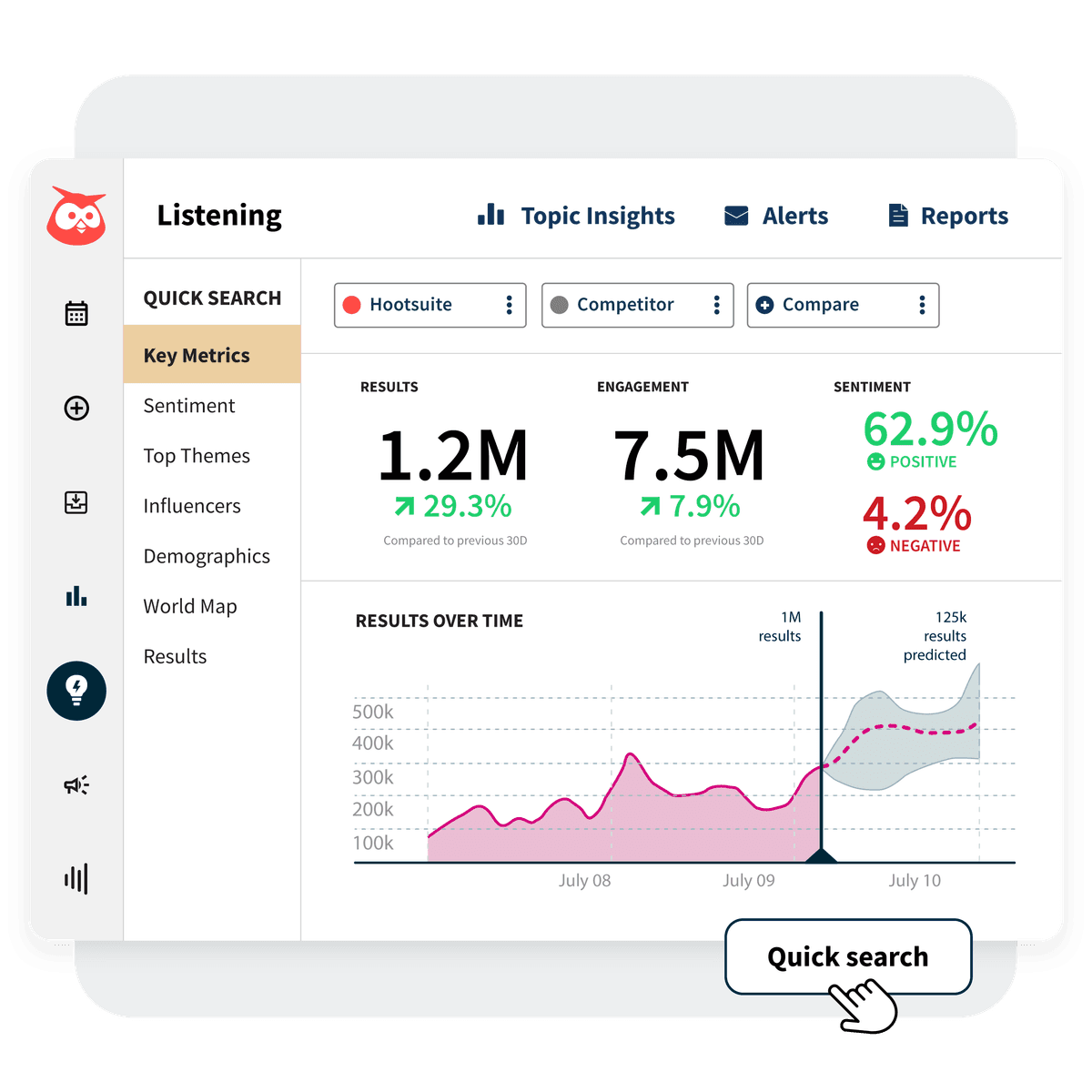
Task: Open the advertise megaphone icon
Action: tap(76, 784)
